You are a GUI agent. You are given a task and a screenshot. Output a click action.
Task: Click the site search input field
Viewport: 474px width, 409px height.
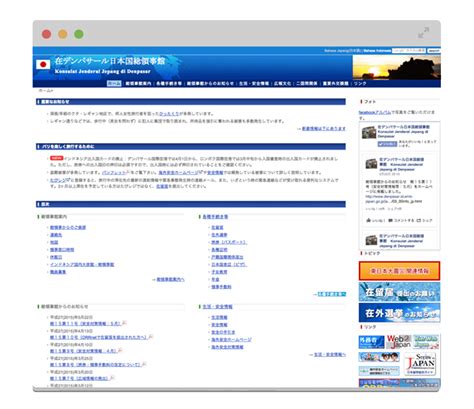point(409,51)
